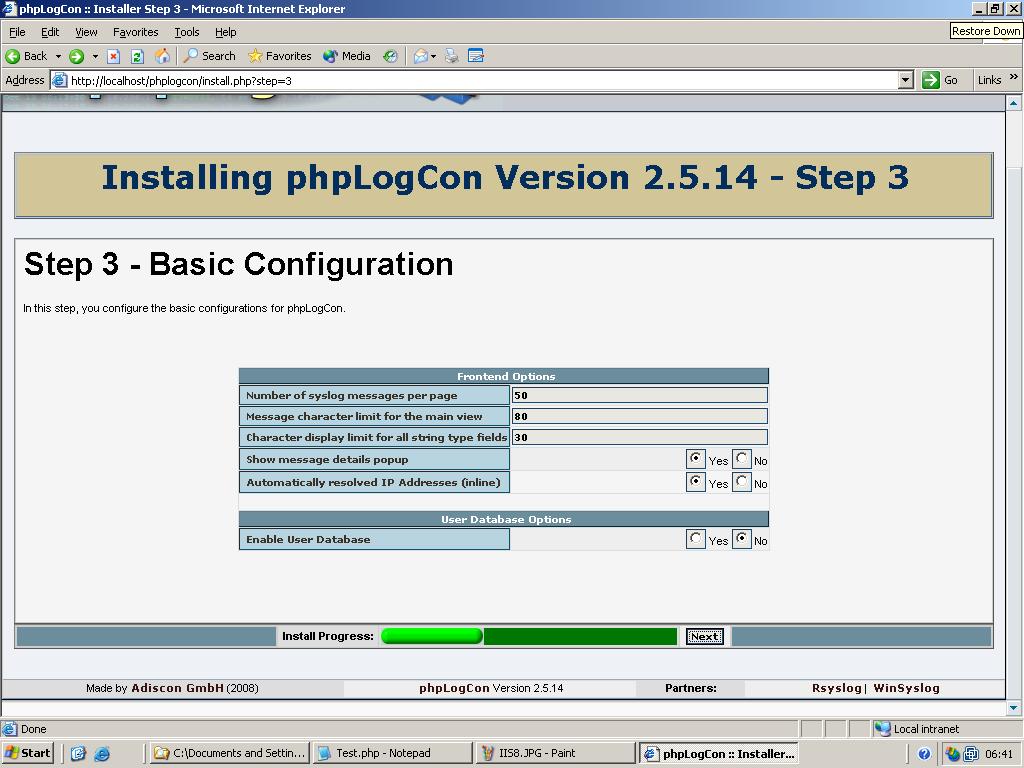1024x768 pixels.
Task: Open the Start menu
Action: pos(27,753)
